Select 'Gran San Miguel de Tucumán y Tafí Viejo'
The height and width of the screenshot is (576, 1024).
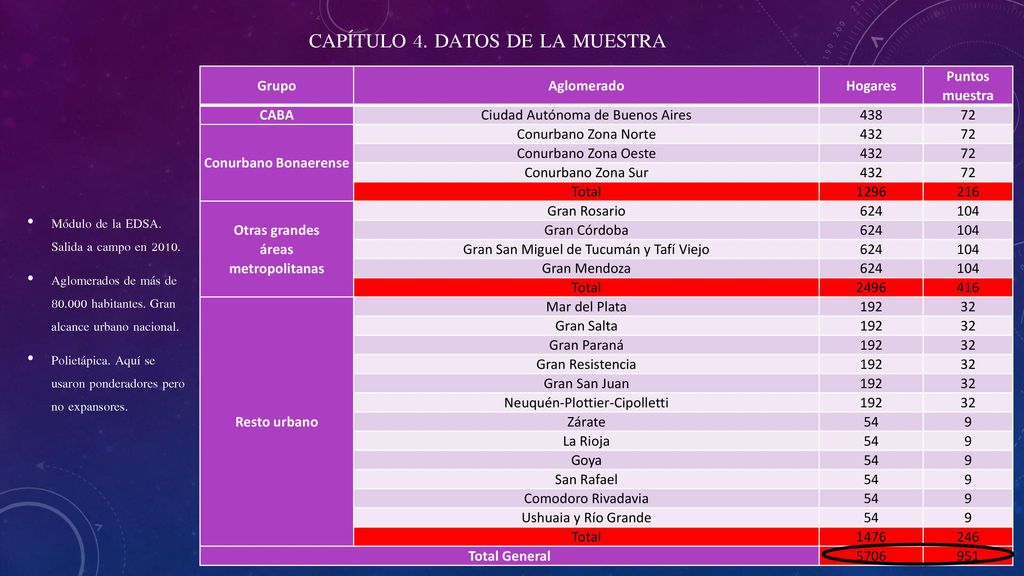point(586,249)
